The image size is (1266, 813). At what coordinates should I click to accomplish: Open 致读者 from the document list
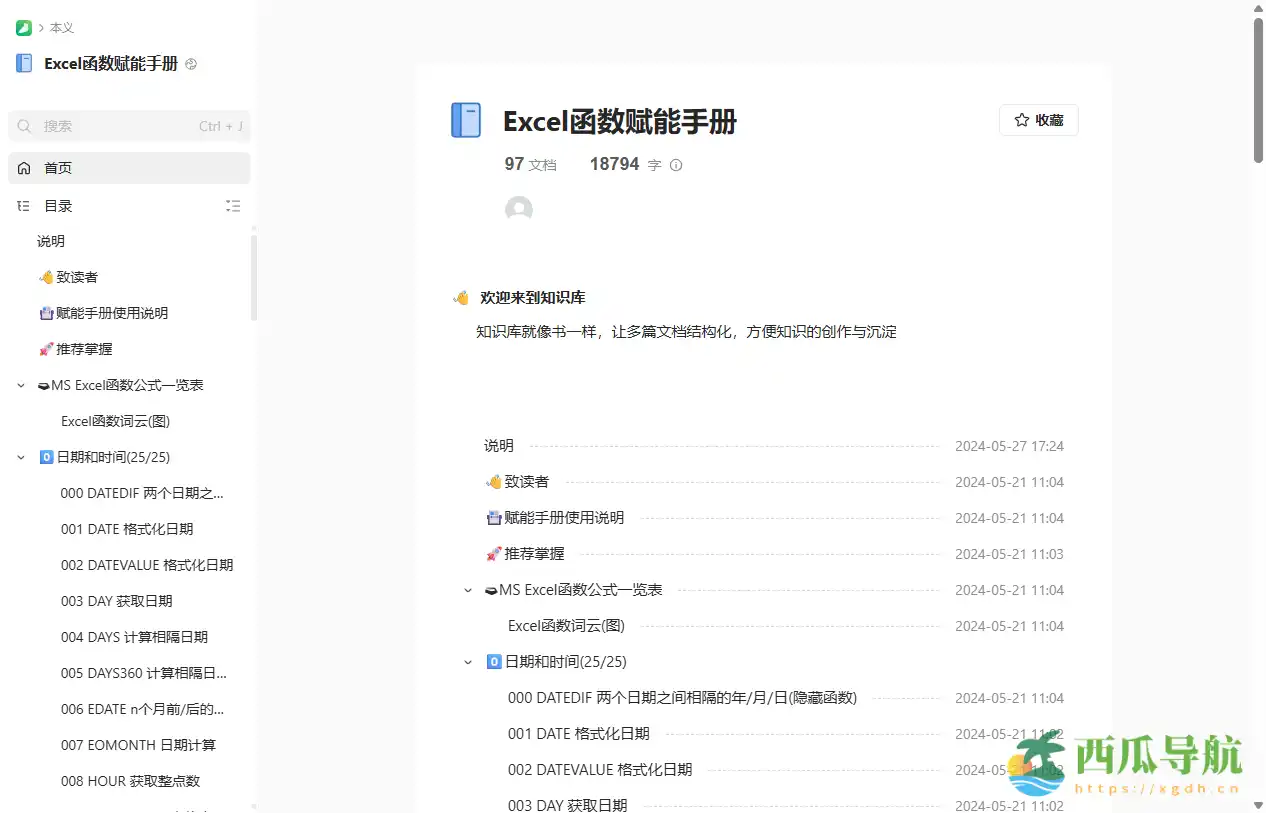(x=527, y=482)
